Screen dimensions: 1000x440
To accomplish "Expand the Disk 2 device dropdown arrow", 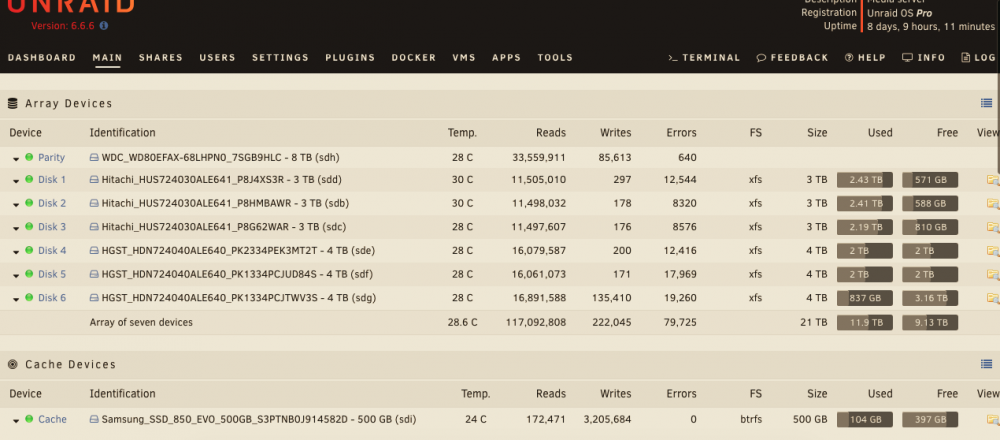I will [16, 205].
